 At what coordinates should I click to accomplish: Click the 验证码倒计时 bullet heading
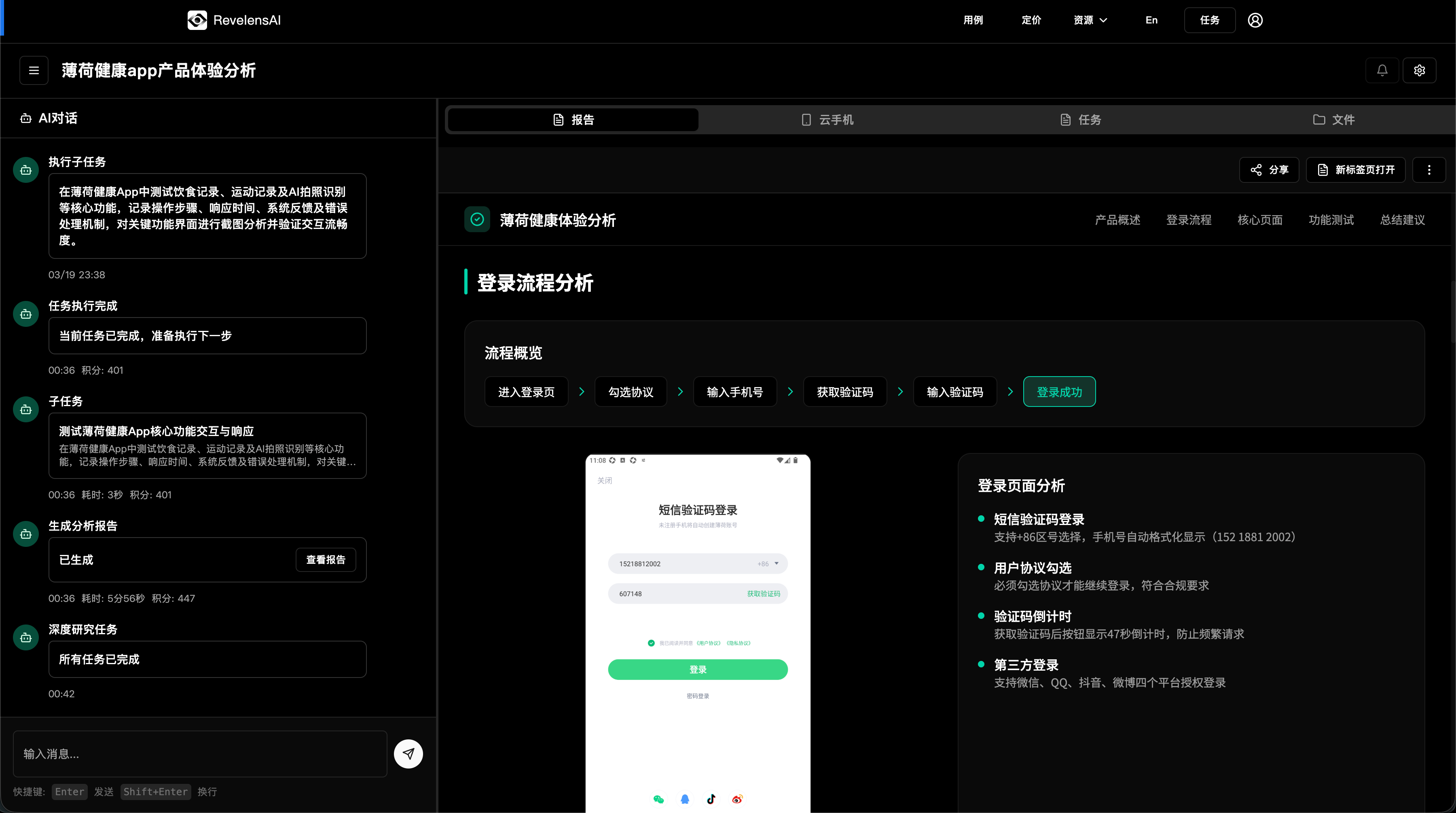(1033, 616)
